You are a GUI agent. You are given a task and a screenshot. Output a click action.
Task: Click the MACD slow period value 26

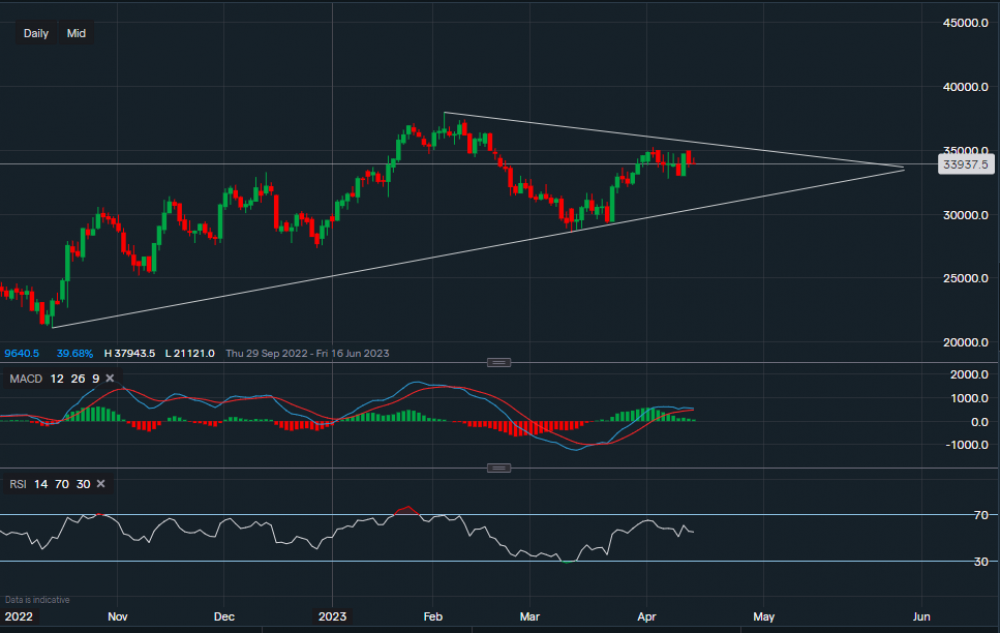point(74,378)
